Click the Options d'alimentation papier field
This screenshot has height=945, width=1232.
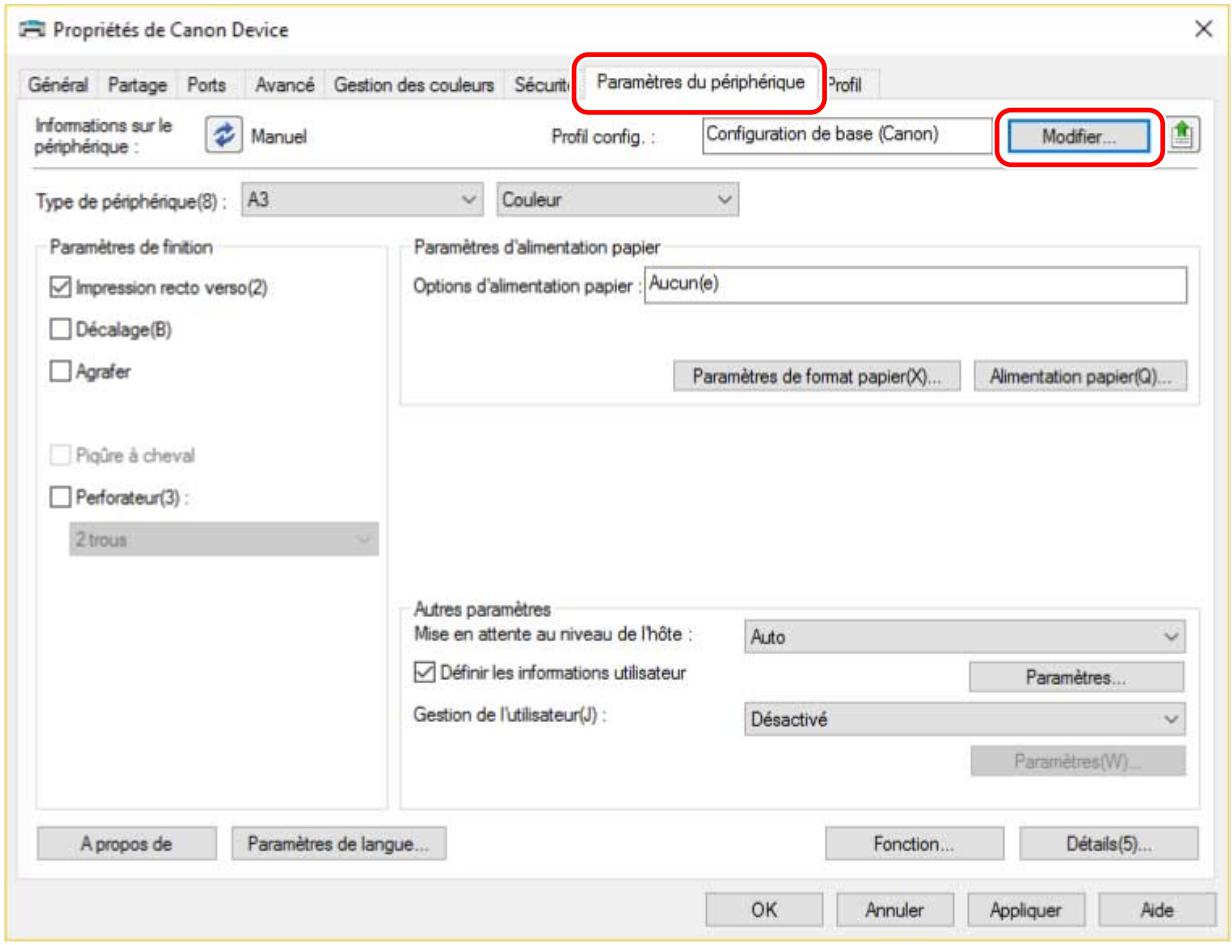point(915,285)
